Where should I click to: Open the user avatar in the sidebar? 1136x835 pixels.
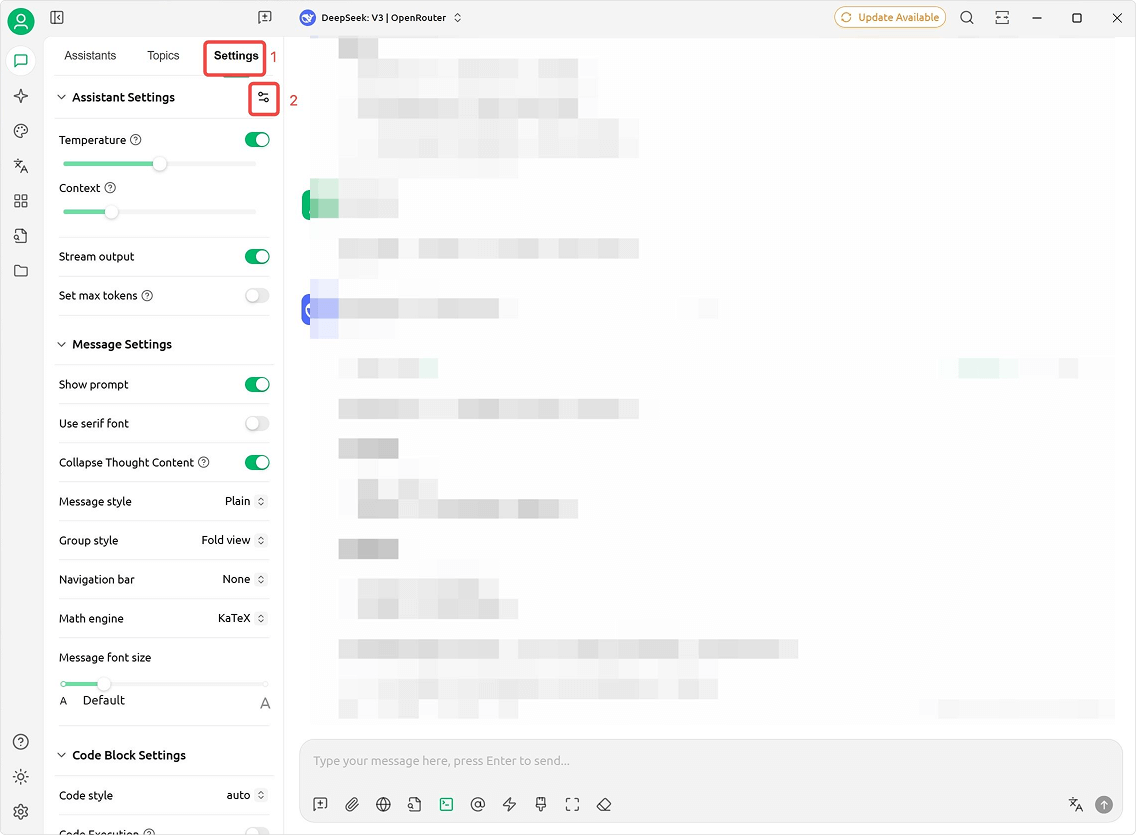(21, 21)
